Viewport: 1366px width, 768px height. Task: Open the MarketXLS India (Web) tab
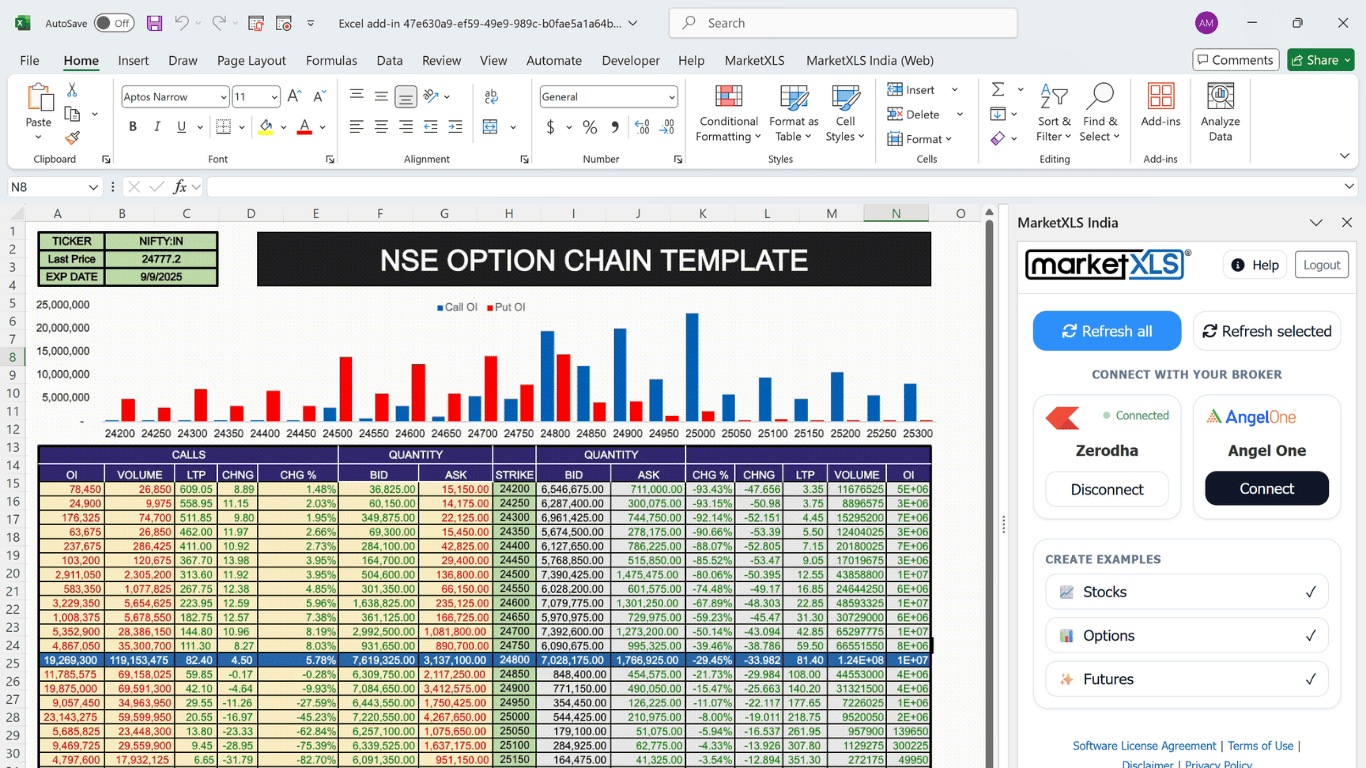point(870,60)
